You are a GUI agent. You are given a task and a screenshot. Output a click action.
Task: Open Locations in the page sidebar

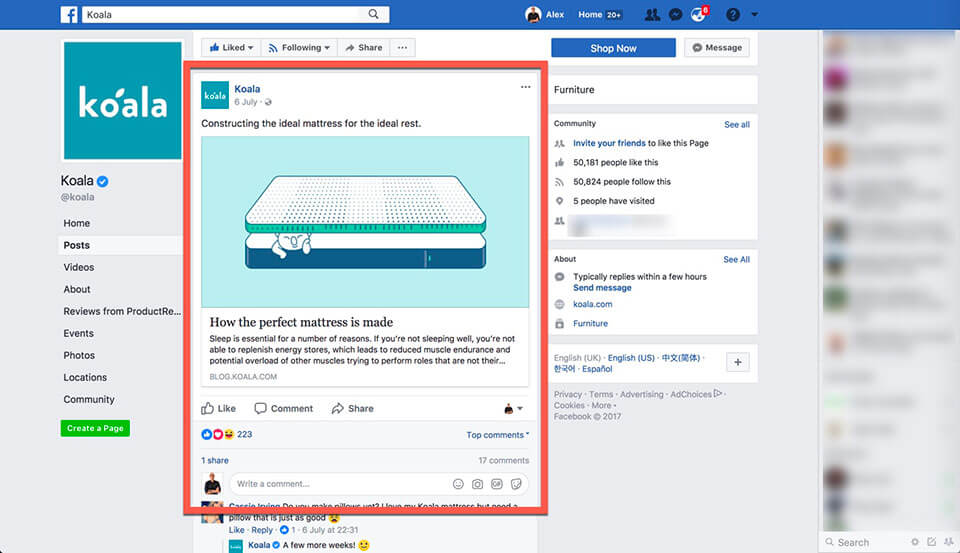[85, 378]
